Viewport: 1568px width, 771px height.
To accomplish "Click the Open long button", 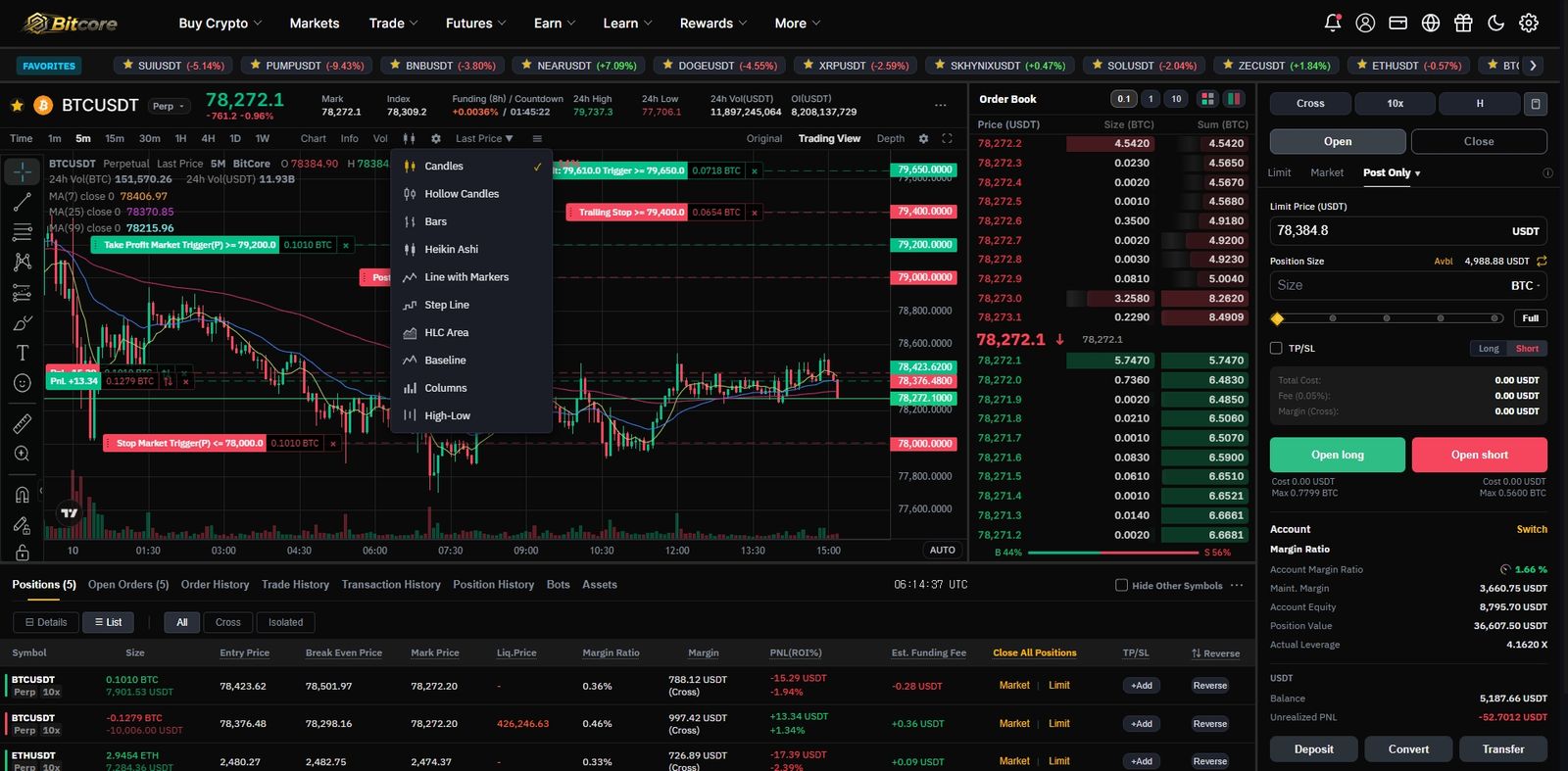I will (x=1338, y=455).
